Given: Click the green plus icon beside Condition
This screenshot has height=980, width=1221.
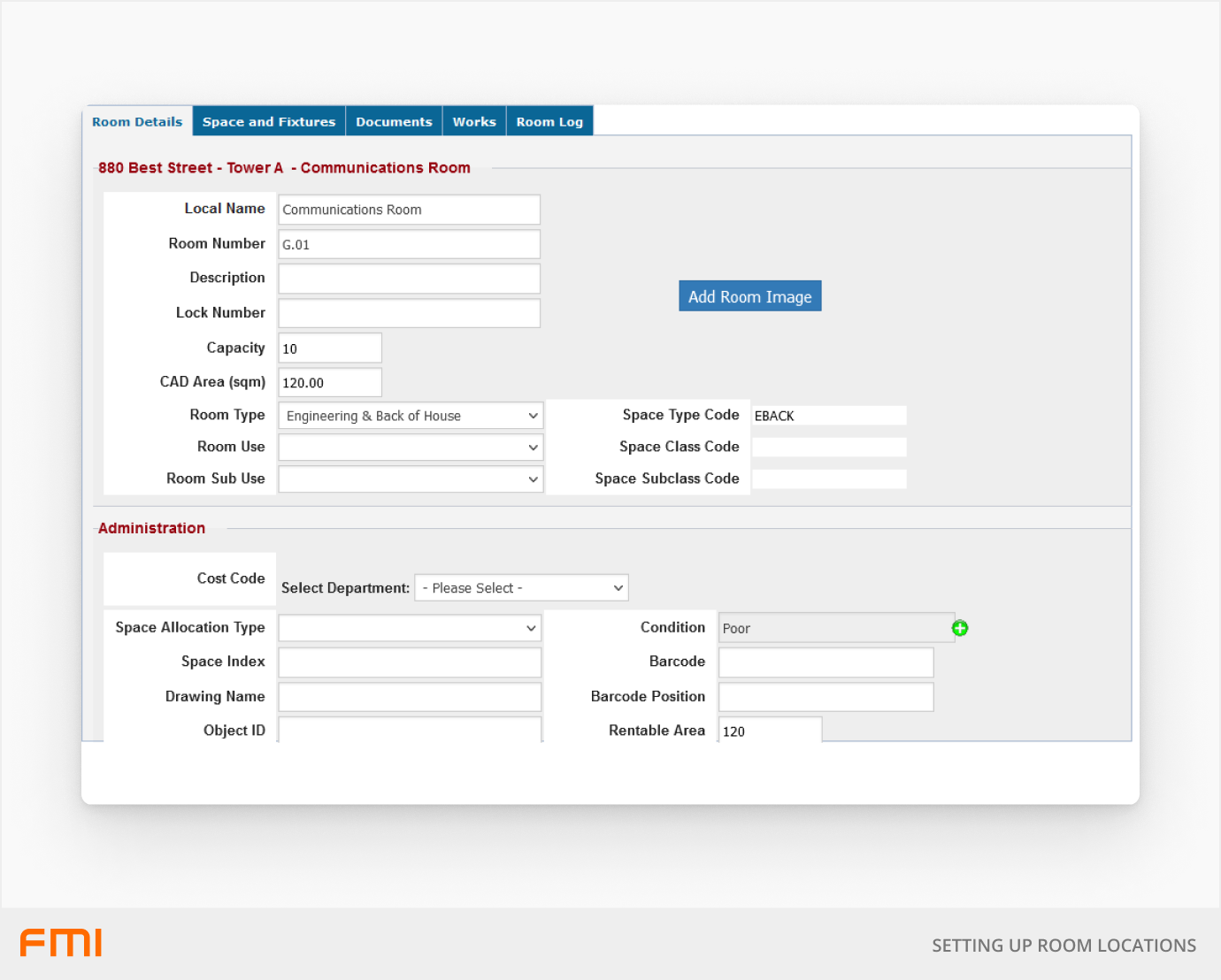Looking at the screenshot, I should [960, 628].
